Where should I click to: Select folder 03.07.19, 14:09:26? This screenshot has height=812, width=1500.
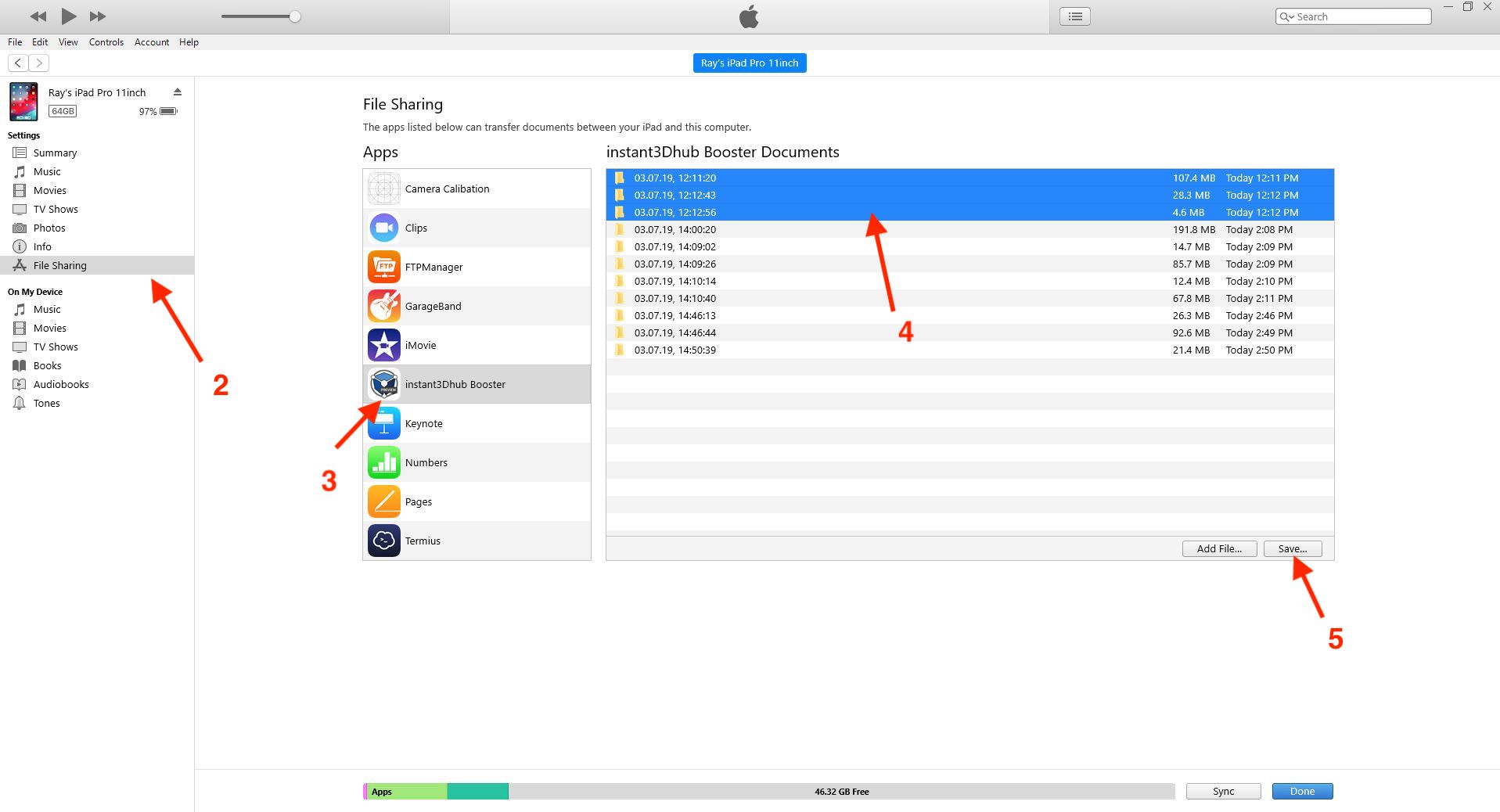tap(970, 264)
